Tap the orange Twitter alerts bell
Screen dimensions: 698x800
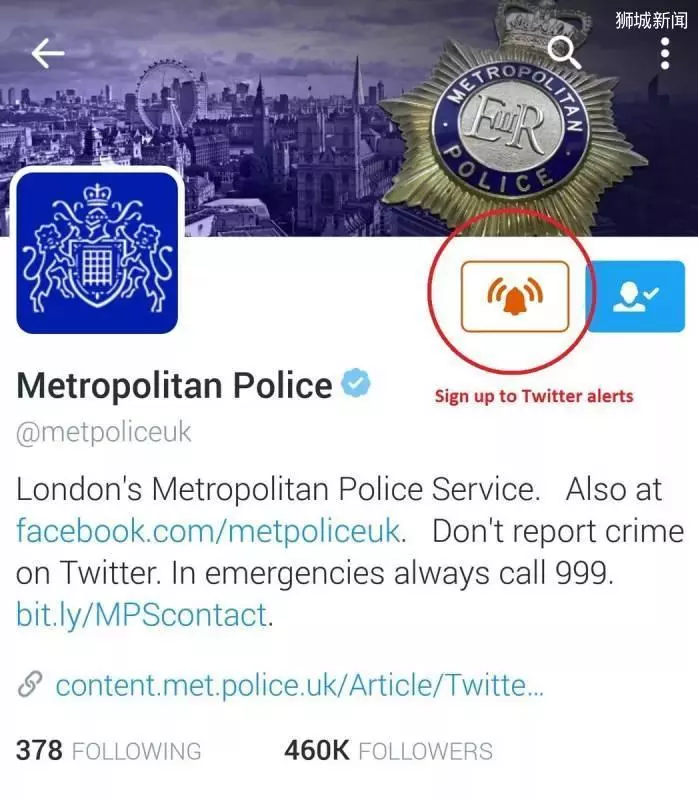click(515, 296)
